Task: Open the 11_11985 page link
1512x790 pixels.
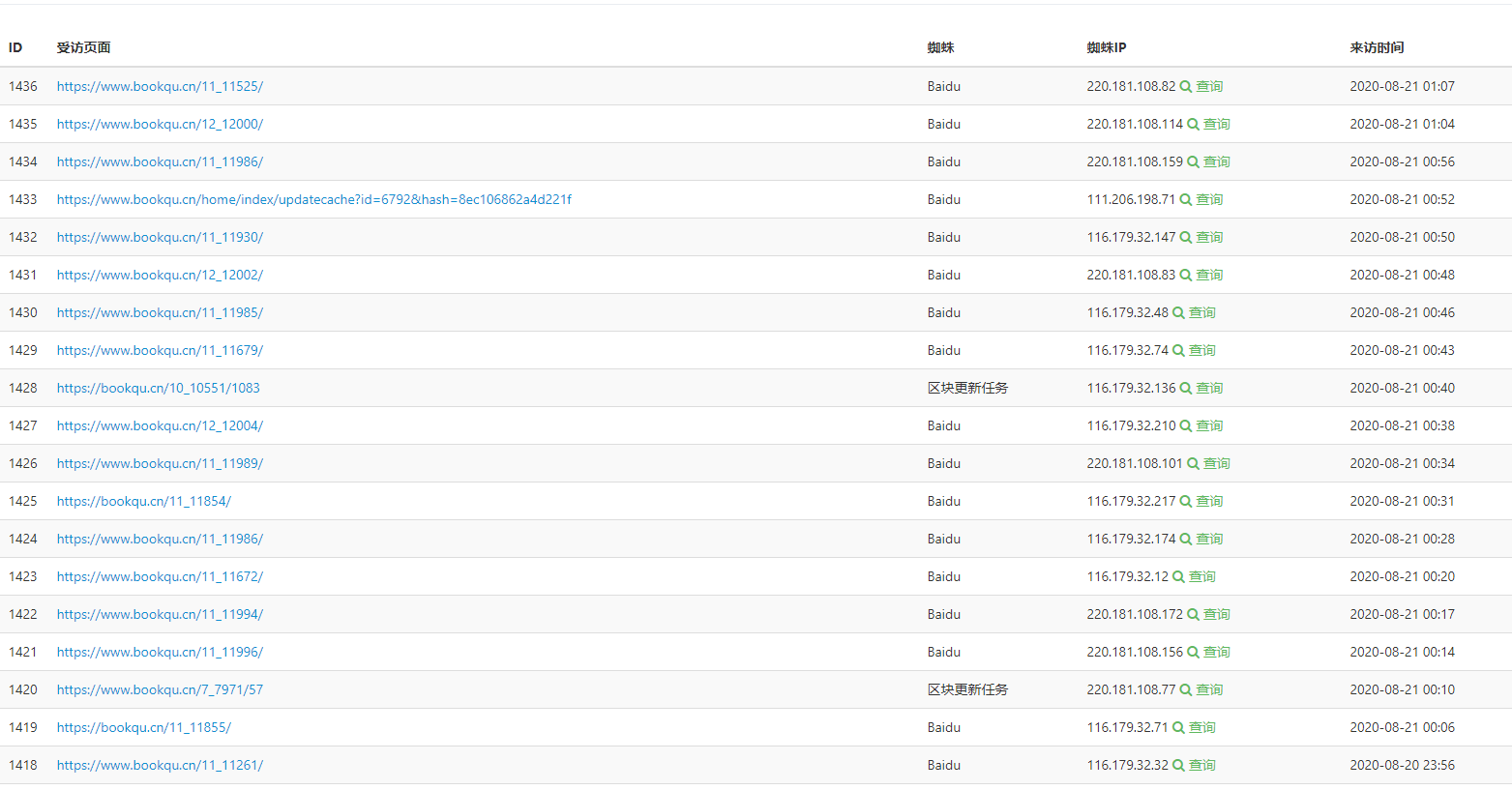Action: click(160, 312)
